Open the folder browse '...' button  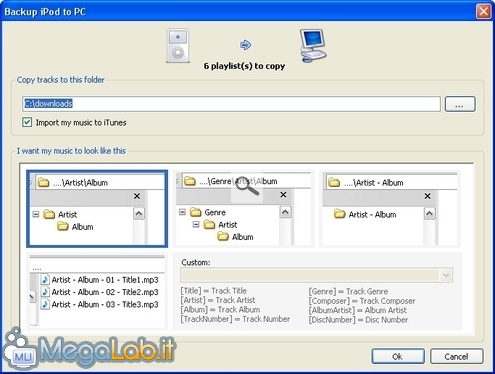pos(460,104)
